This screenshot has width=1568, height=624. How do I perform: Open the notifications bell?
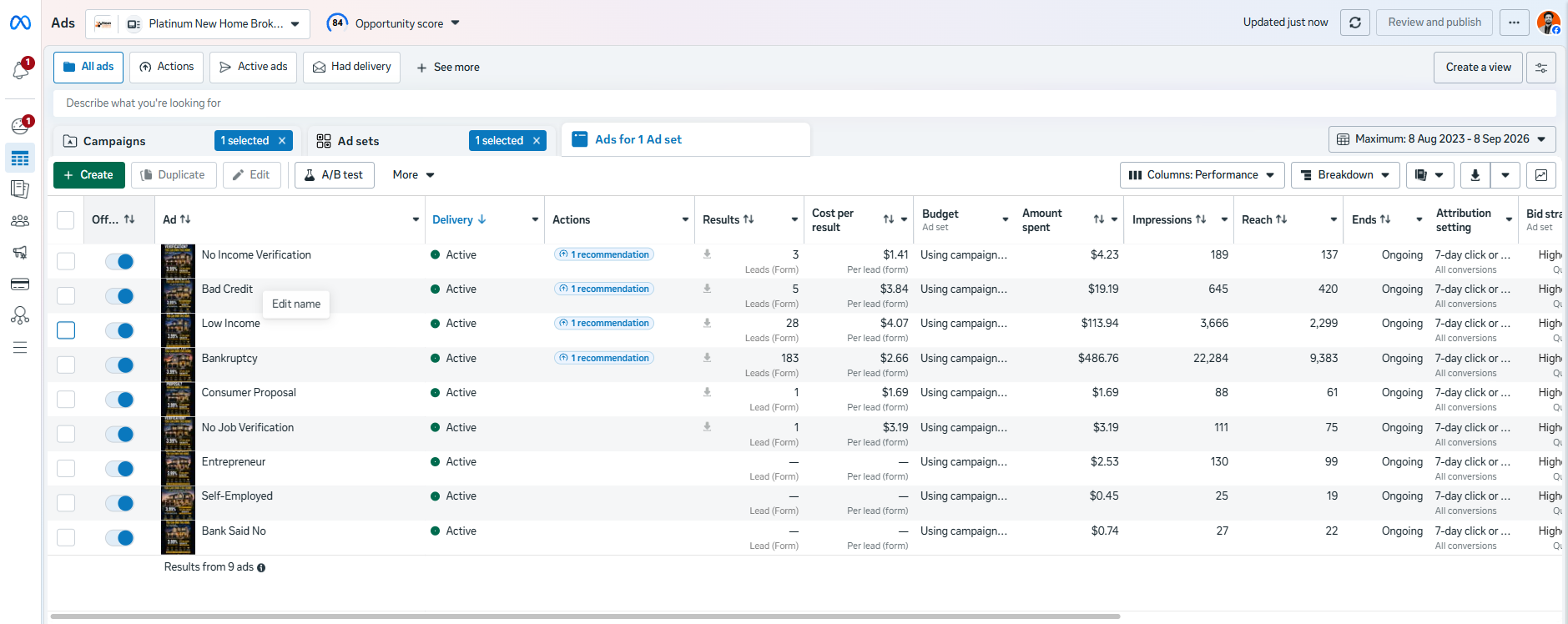tap(20, 70)
